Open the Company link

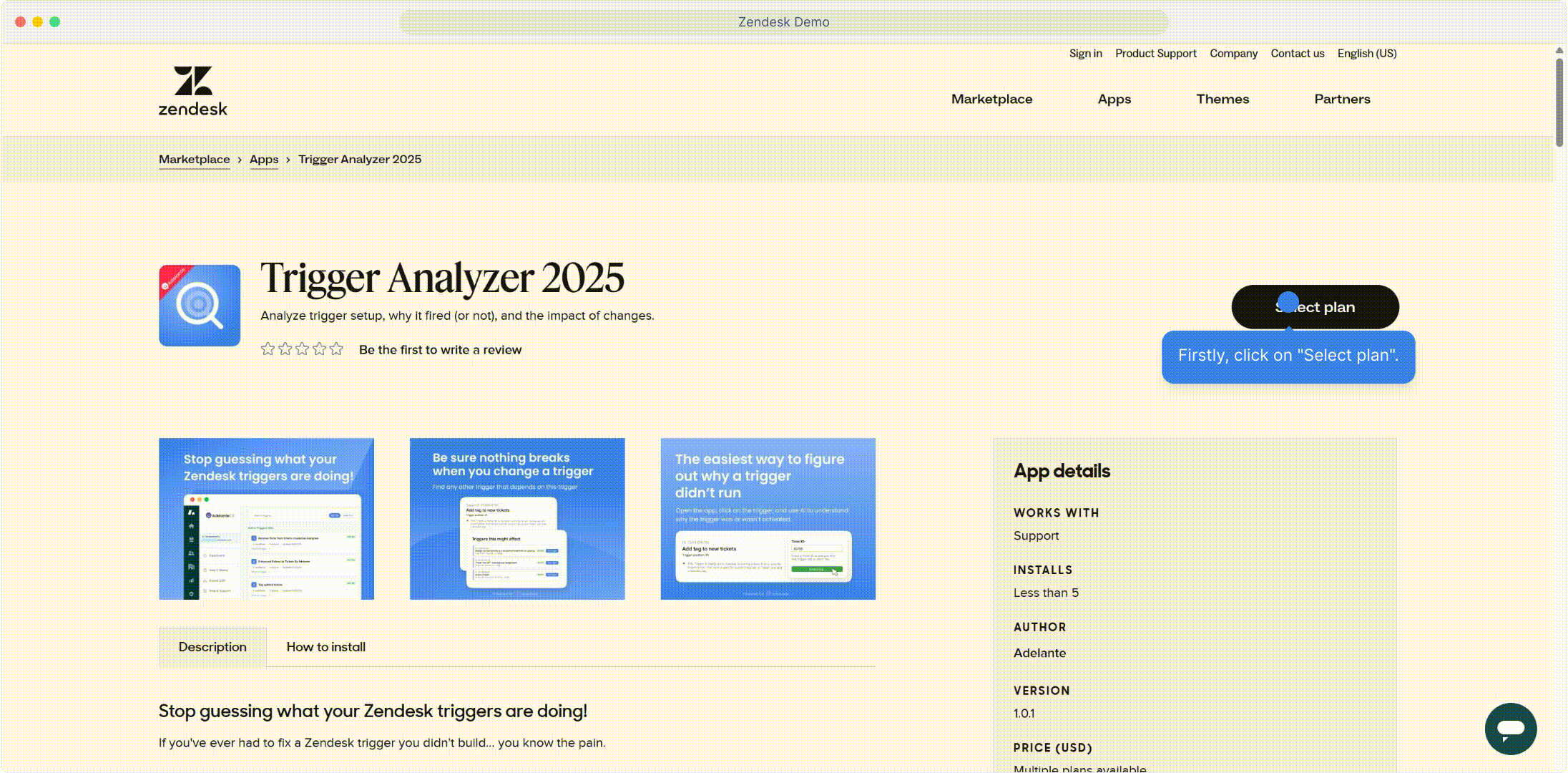click(x=1233, y=54)
